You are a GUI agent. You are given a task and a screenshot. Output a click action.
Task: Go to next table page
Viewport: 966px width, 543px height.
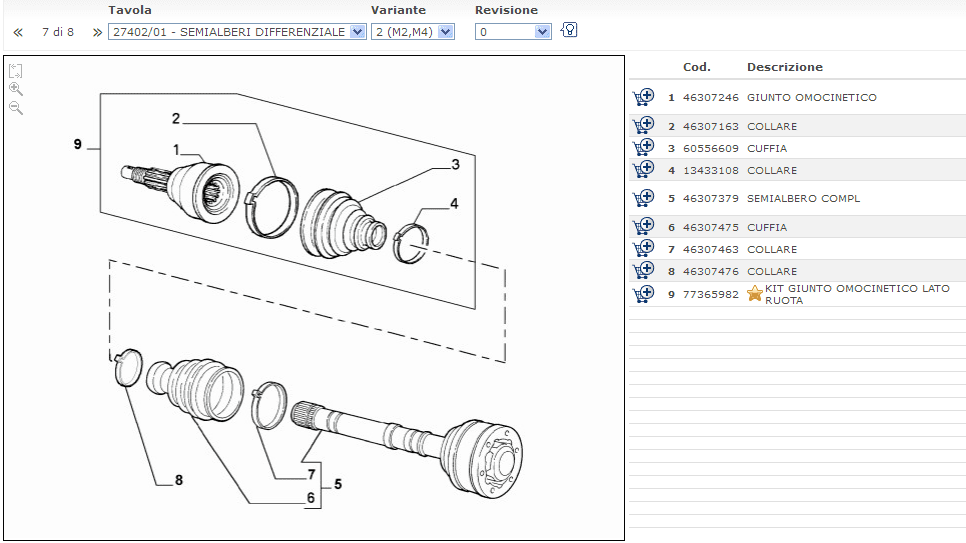point(97,33)
